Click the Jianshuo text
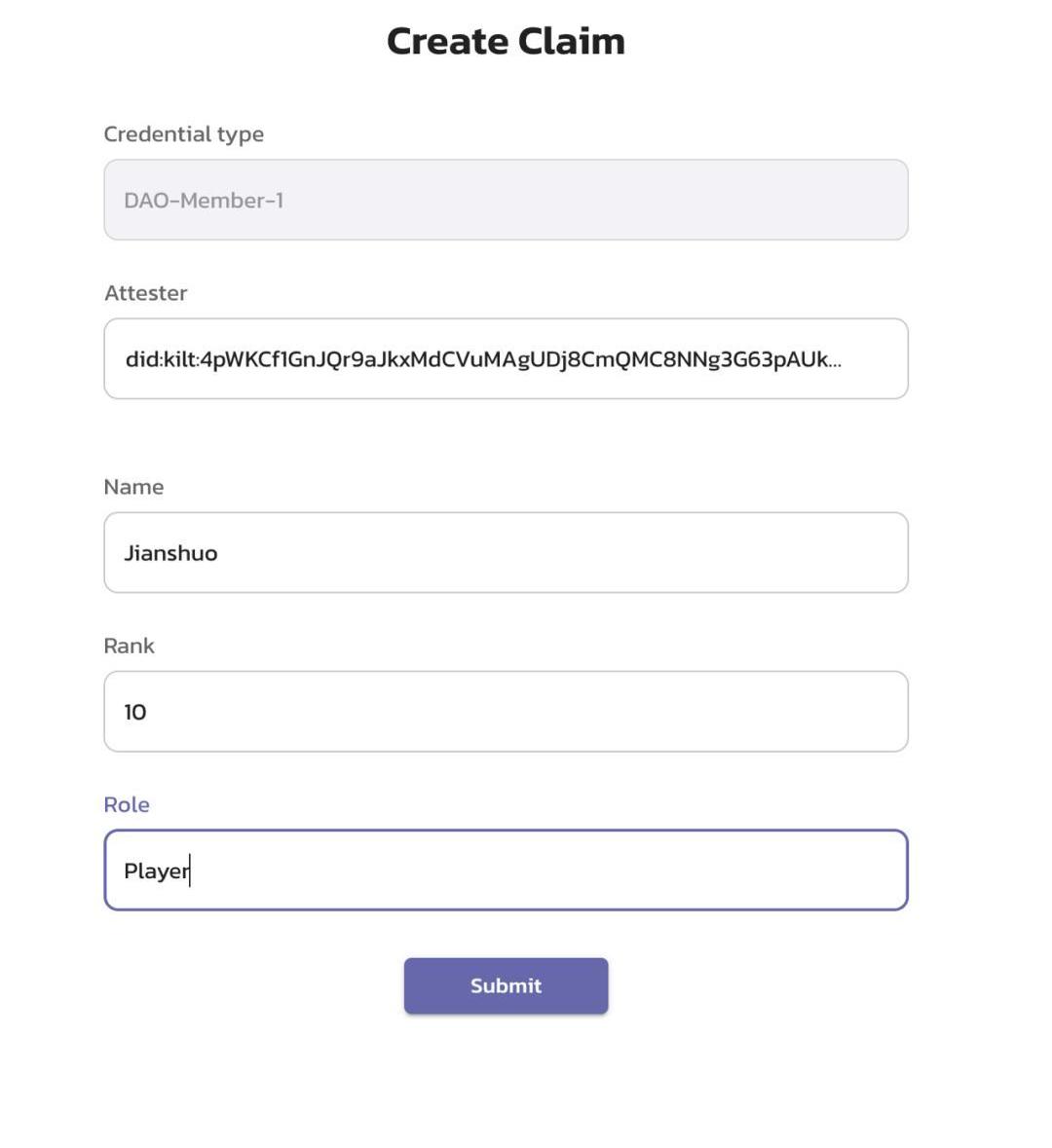The width and height of the screenshot is (1052, 1148). tap(170, 553)
